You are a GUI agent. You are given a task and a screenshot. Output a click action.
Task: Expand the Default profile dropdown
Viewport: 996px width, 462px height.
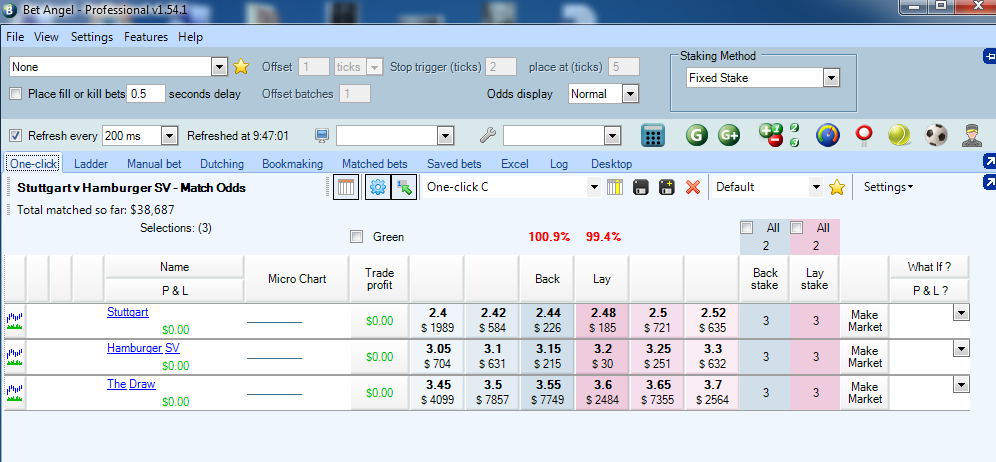pos(816,187)
